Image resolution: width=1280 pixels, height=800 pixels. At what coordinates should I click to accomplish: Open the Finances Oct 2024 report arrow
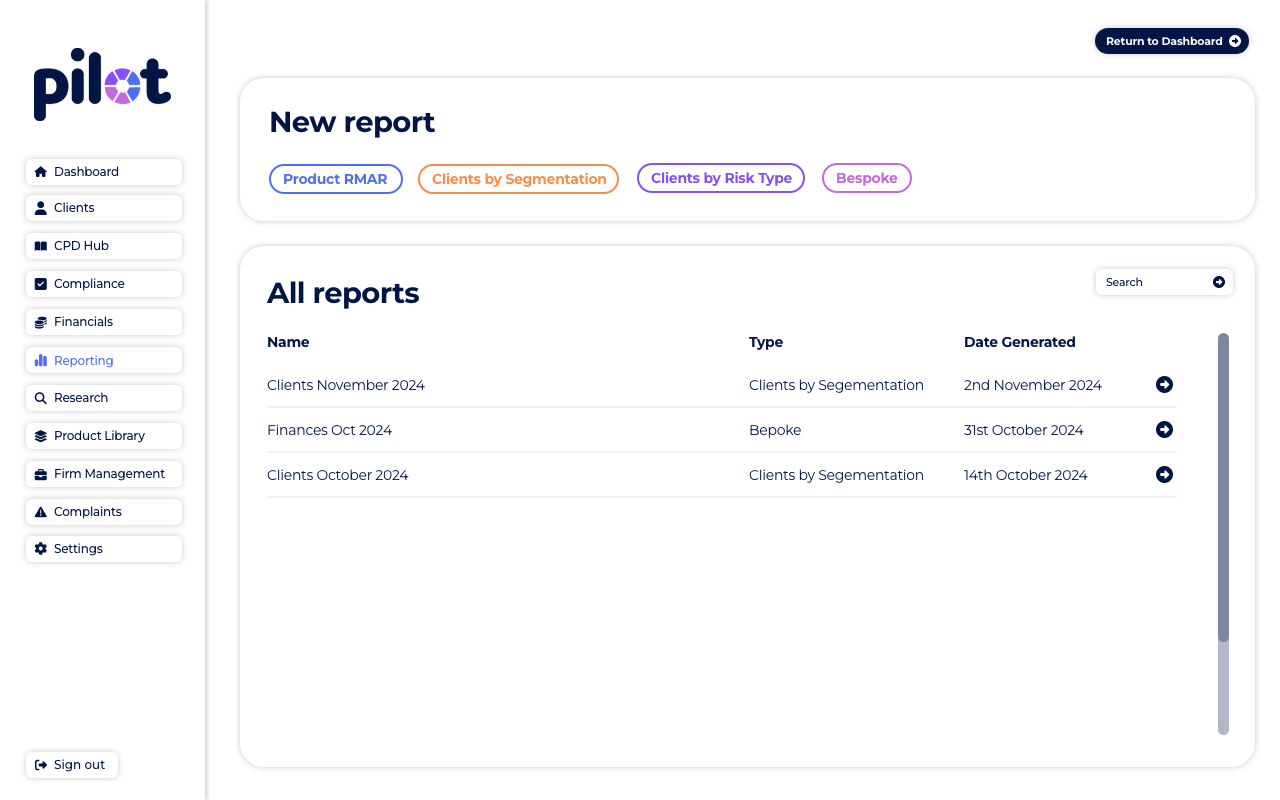coord(1164,430)
